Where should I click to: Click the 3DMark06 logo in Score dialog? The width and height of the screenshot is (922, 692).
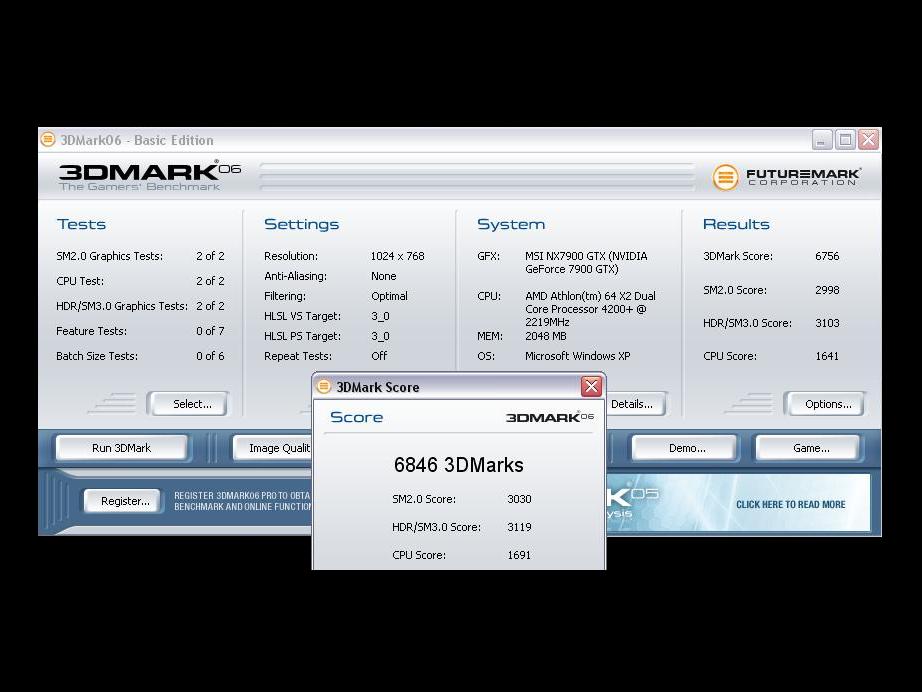(x=550, y=417)
